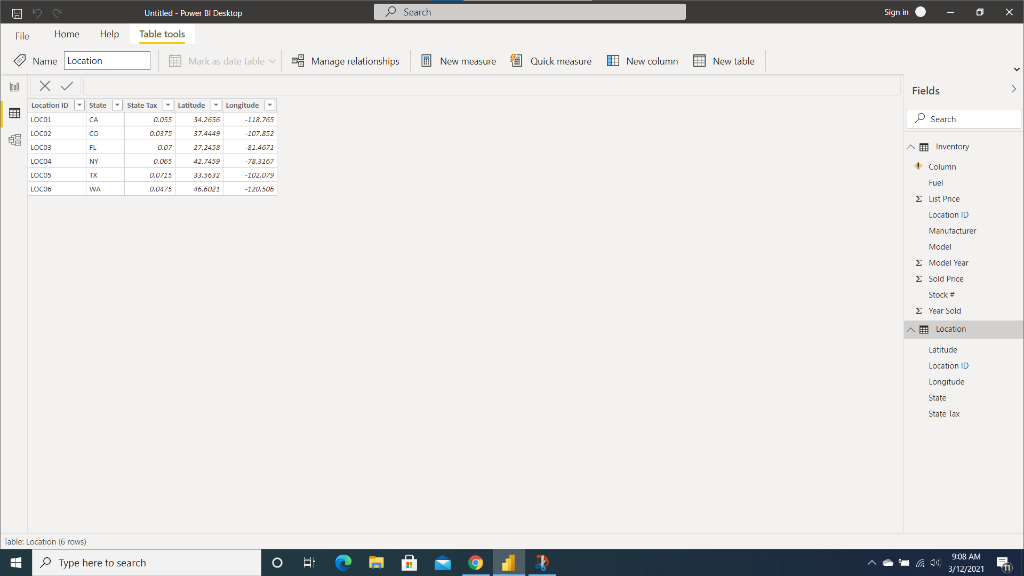1024x576 pixels.
Task: Collapse the Location table tree
Action: click(911, 330)
